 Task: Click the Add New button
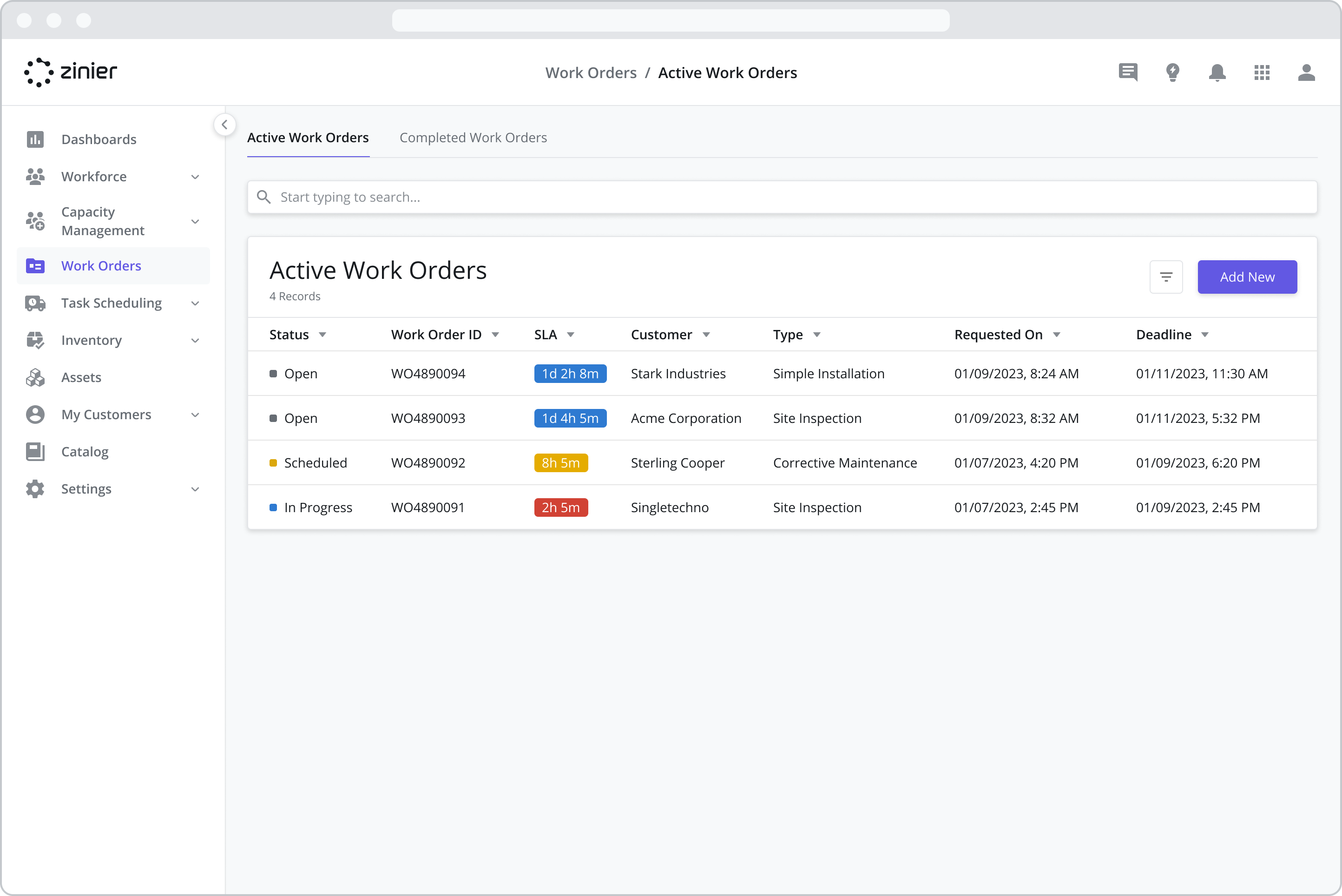pos(1247,277)
